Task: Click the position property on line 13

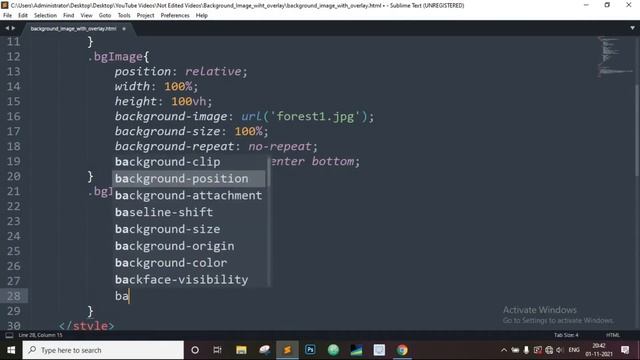Action: (x=143, y=72)
